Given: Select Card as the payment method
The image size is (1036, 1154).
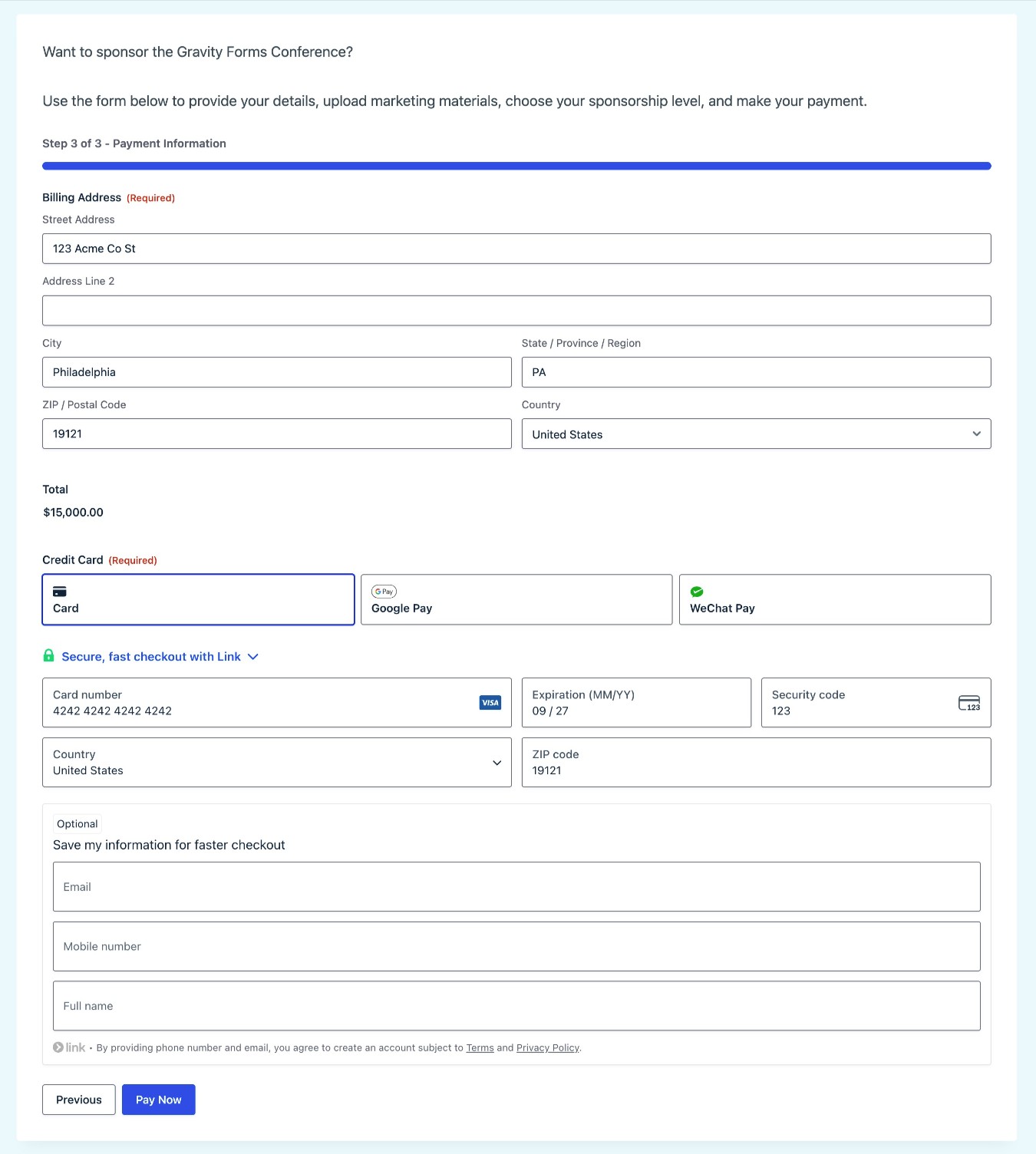Looking at the screenshot, I should pos(198,599).
